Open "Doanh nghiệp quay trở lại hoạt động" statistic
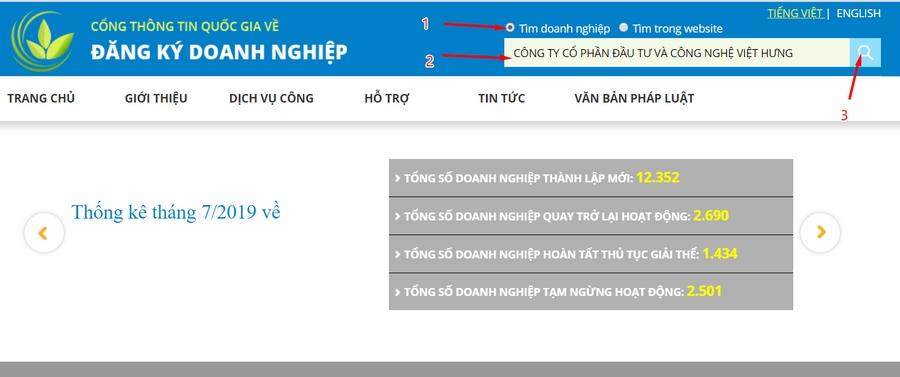 [x=591, y=216]
